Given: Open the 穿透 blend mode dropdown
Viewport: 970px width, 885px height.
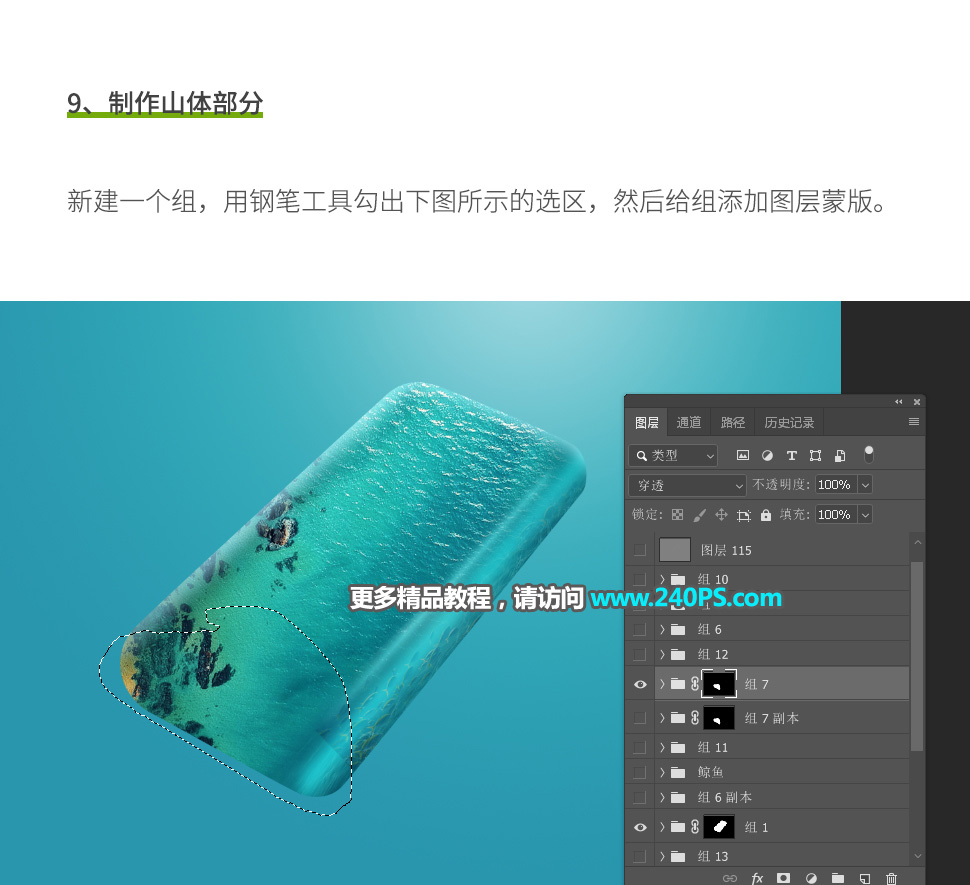Looking at the screenshot, I should pyautogui.click(x=688, y=485).
